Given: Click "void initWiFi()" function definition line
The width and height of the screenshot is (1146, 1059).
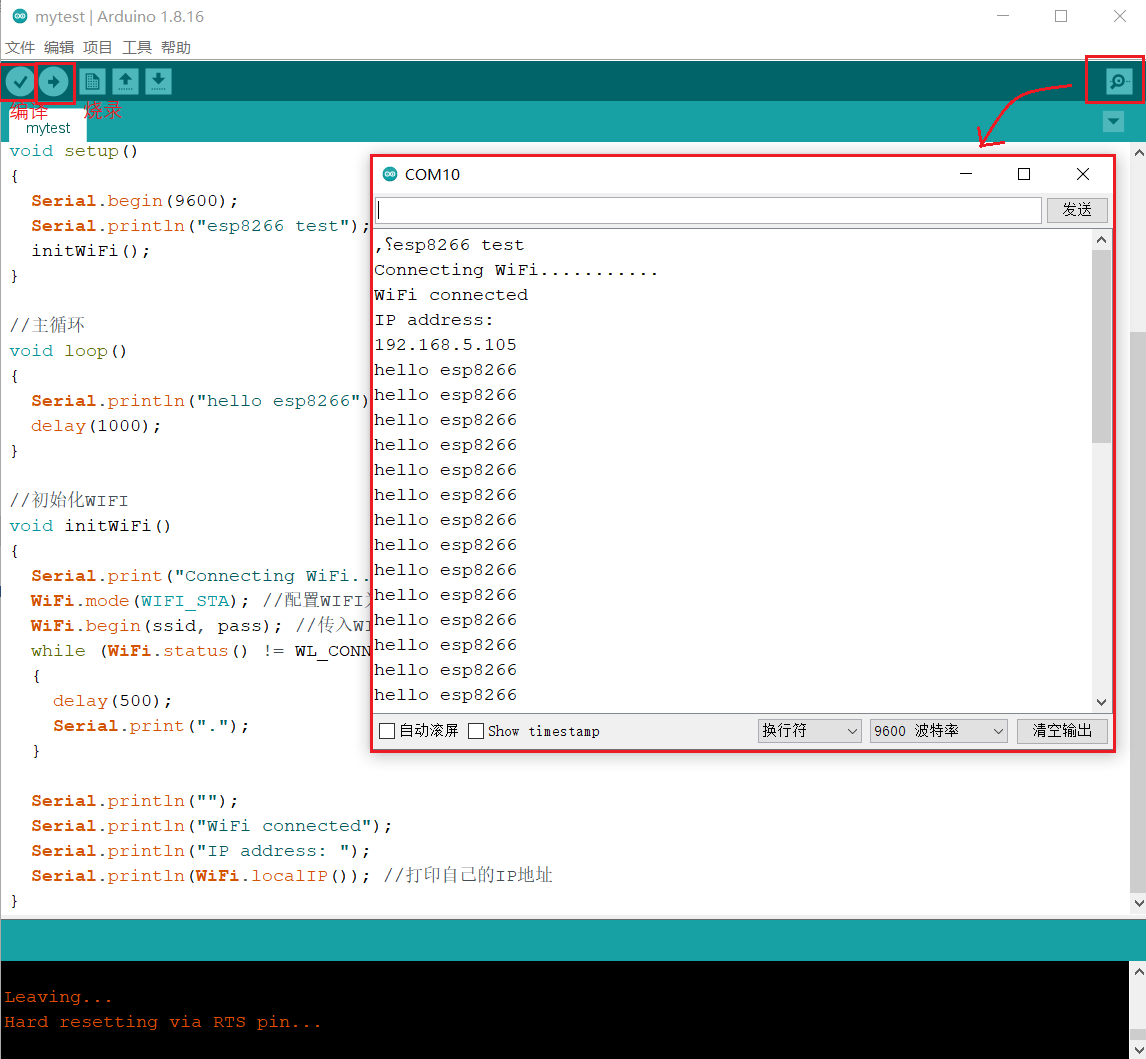Looking at the screenshot, I should point(90,526).
